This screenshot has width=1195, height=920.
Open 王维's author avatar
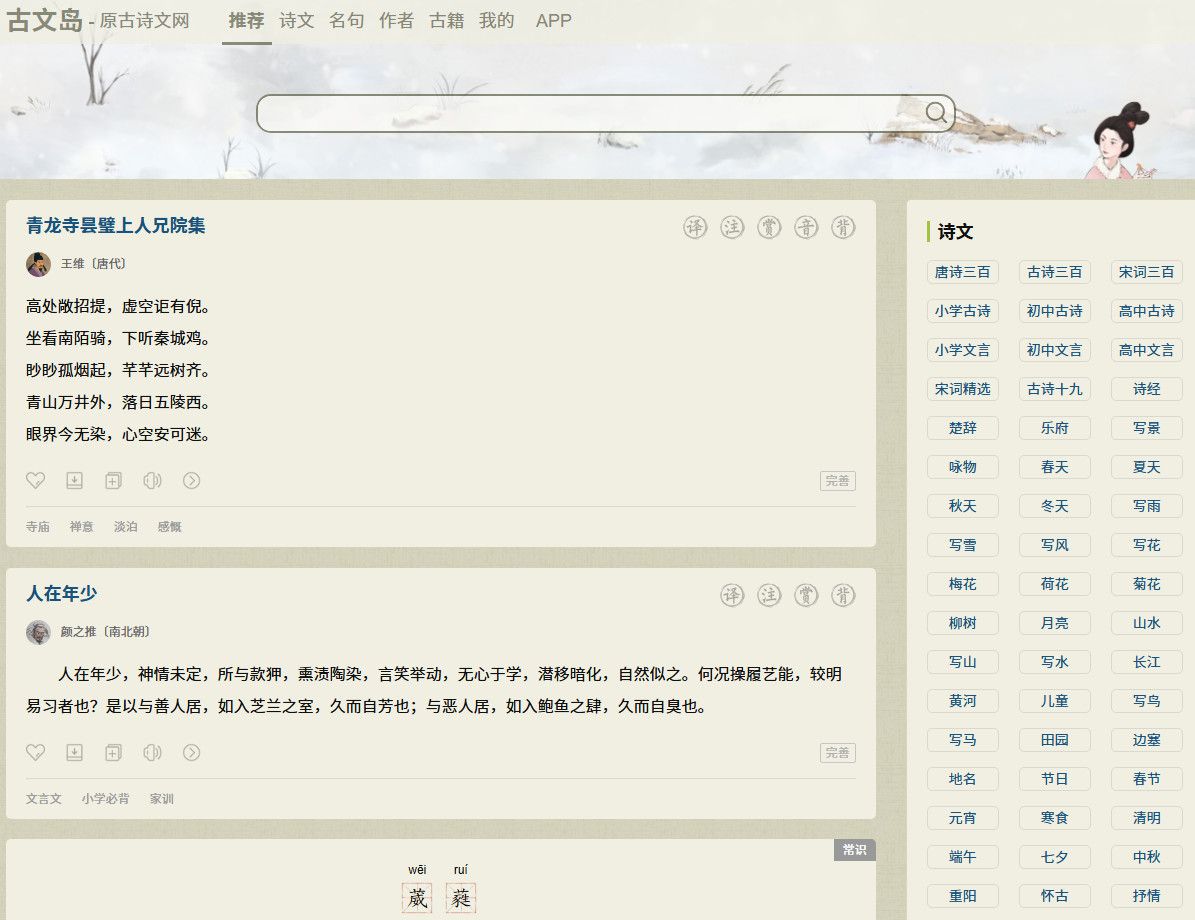point(38,264)
